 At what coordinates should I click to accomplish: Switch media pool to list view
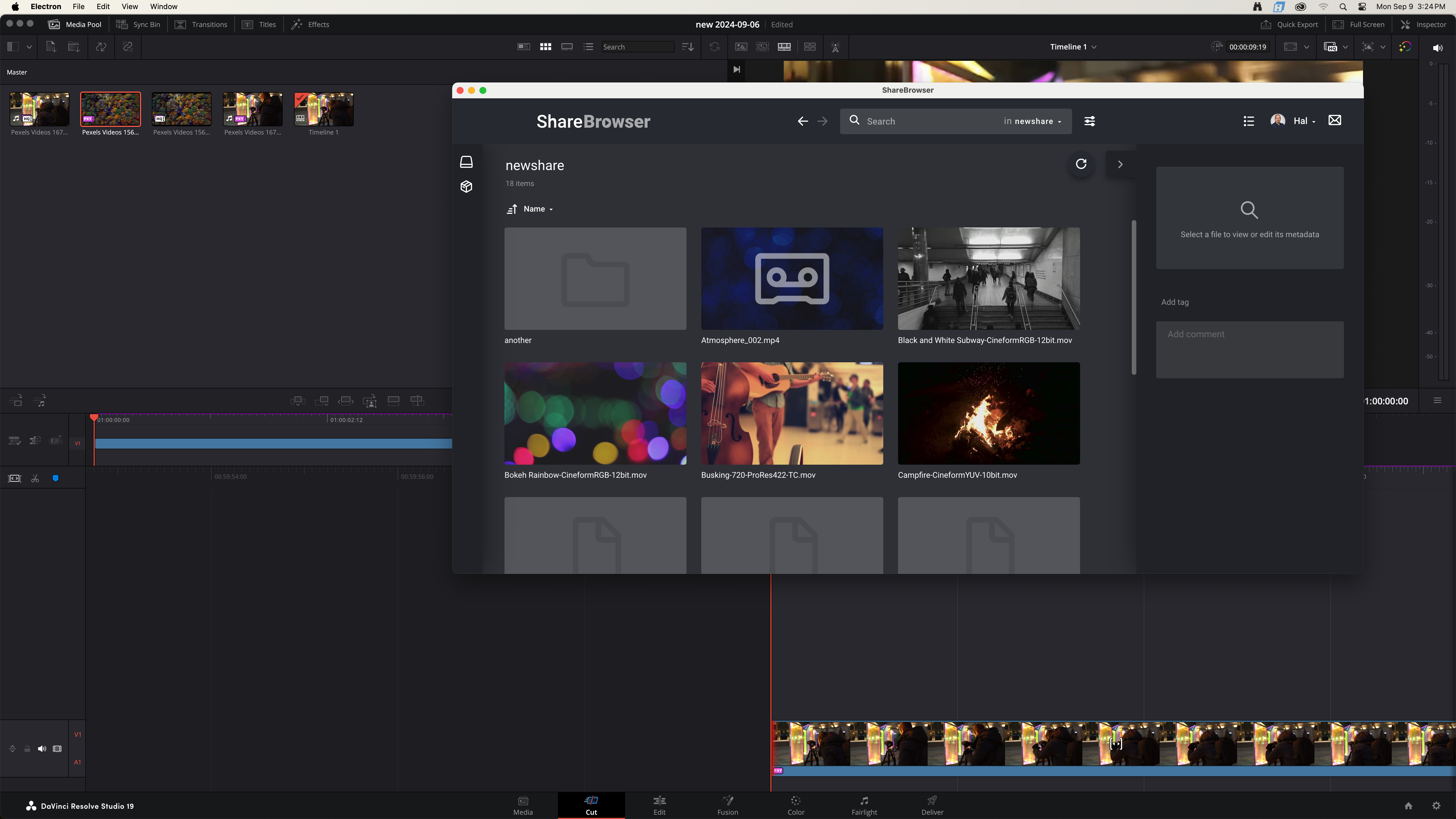click(588, 47)
